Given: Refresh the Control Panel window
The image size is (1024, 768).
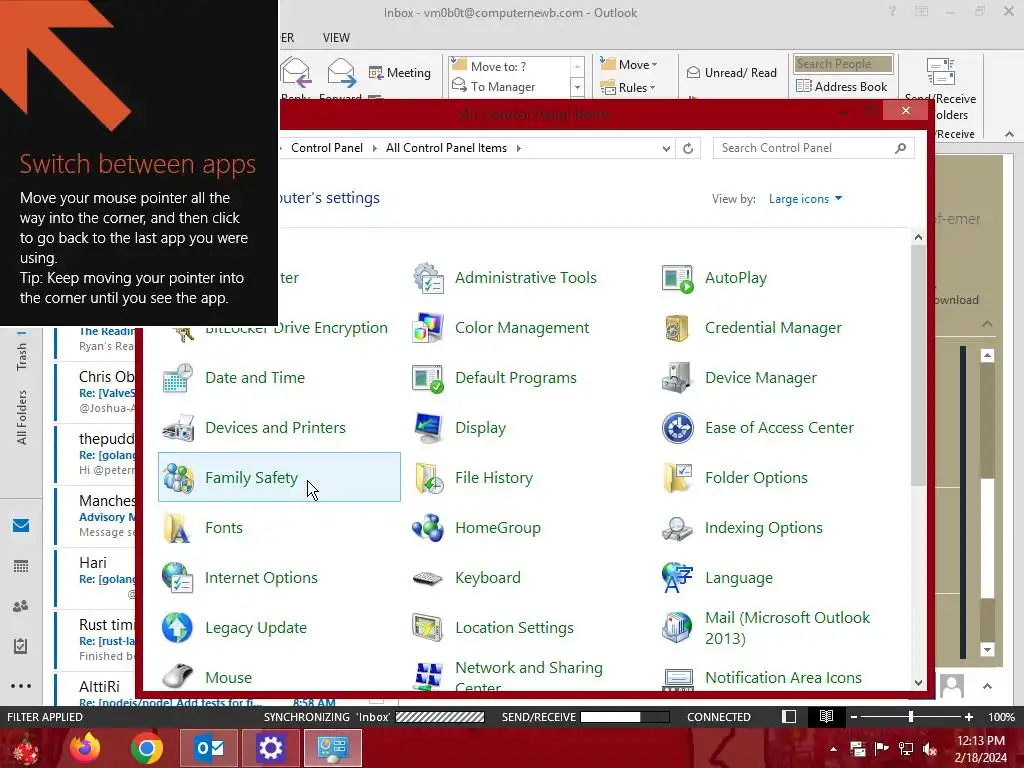Looking at the screenshot, I should click(688, 149).
